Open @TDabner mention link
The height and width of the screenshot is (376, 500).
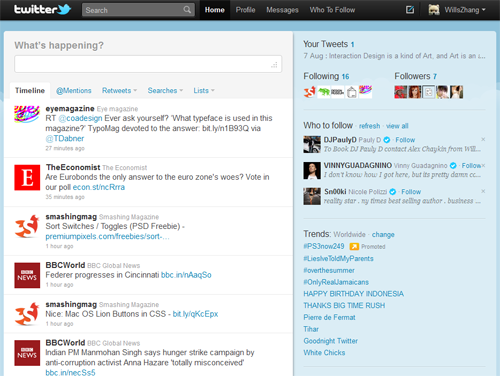click(x=65, y=139)
